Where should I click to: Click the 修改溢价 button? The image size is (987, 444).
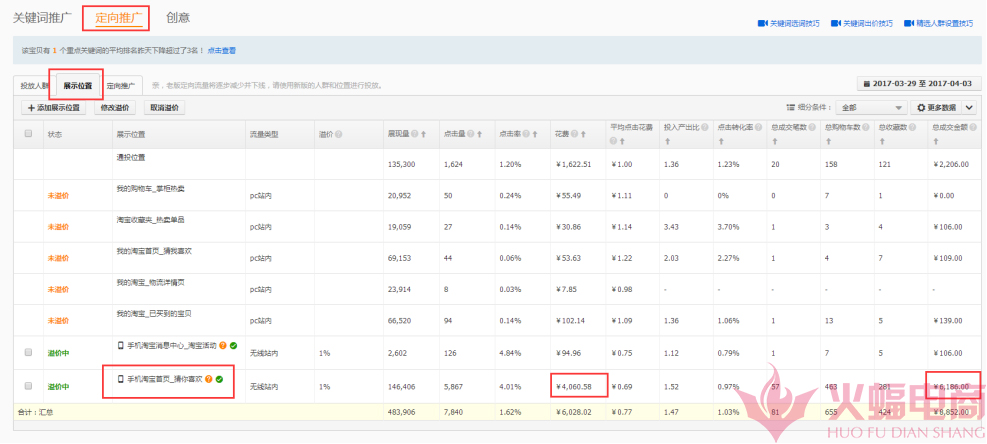point(115,108)
